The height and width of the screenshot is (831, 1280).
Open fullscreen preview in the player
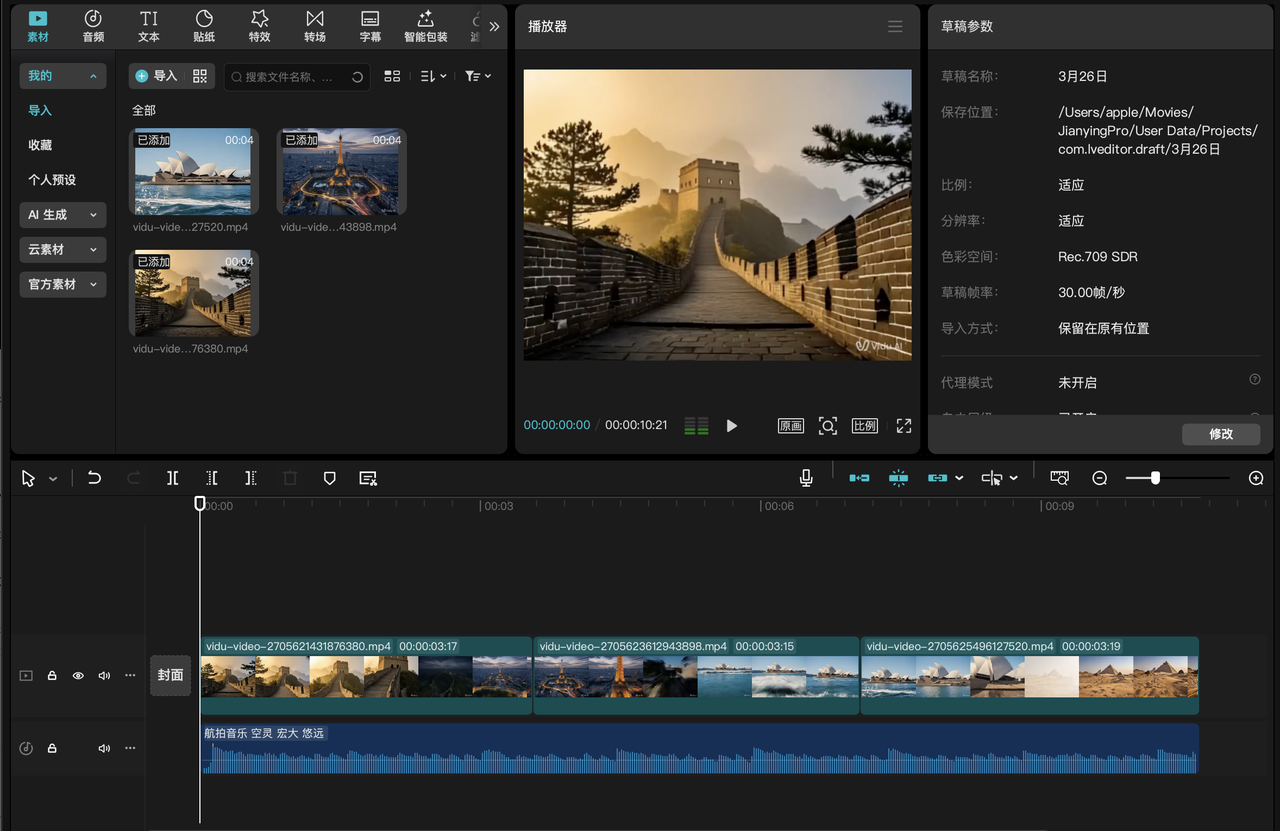point(903,426)
